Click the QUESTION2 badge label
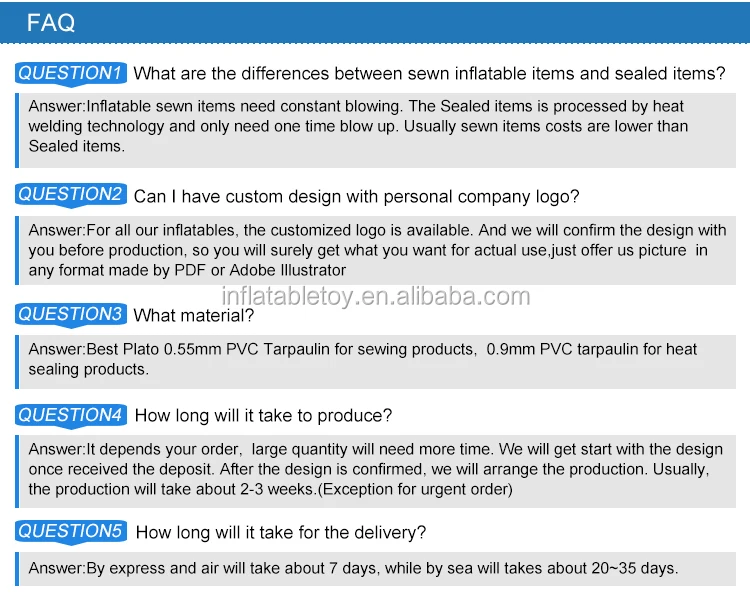The image size is (750, 593). [x=70, y=195]
